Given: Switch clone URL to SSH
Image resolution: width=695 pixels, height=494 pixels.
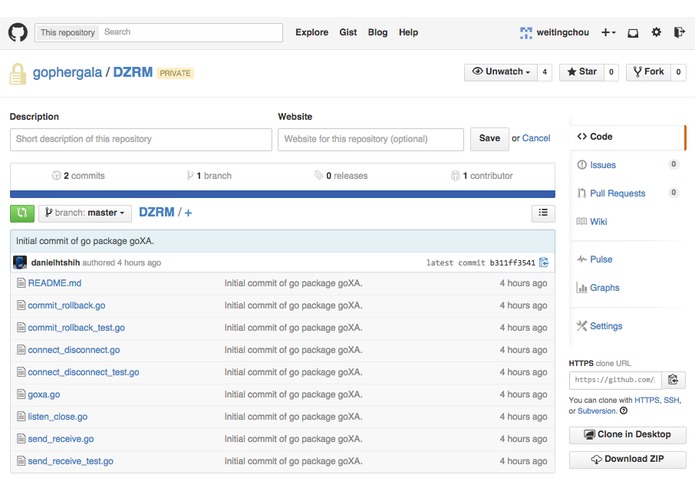Looking at the screenshot, I should (x=671, y=400).
